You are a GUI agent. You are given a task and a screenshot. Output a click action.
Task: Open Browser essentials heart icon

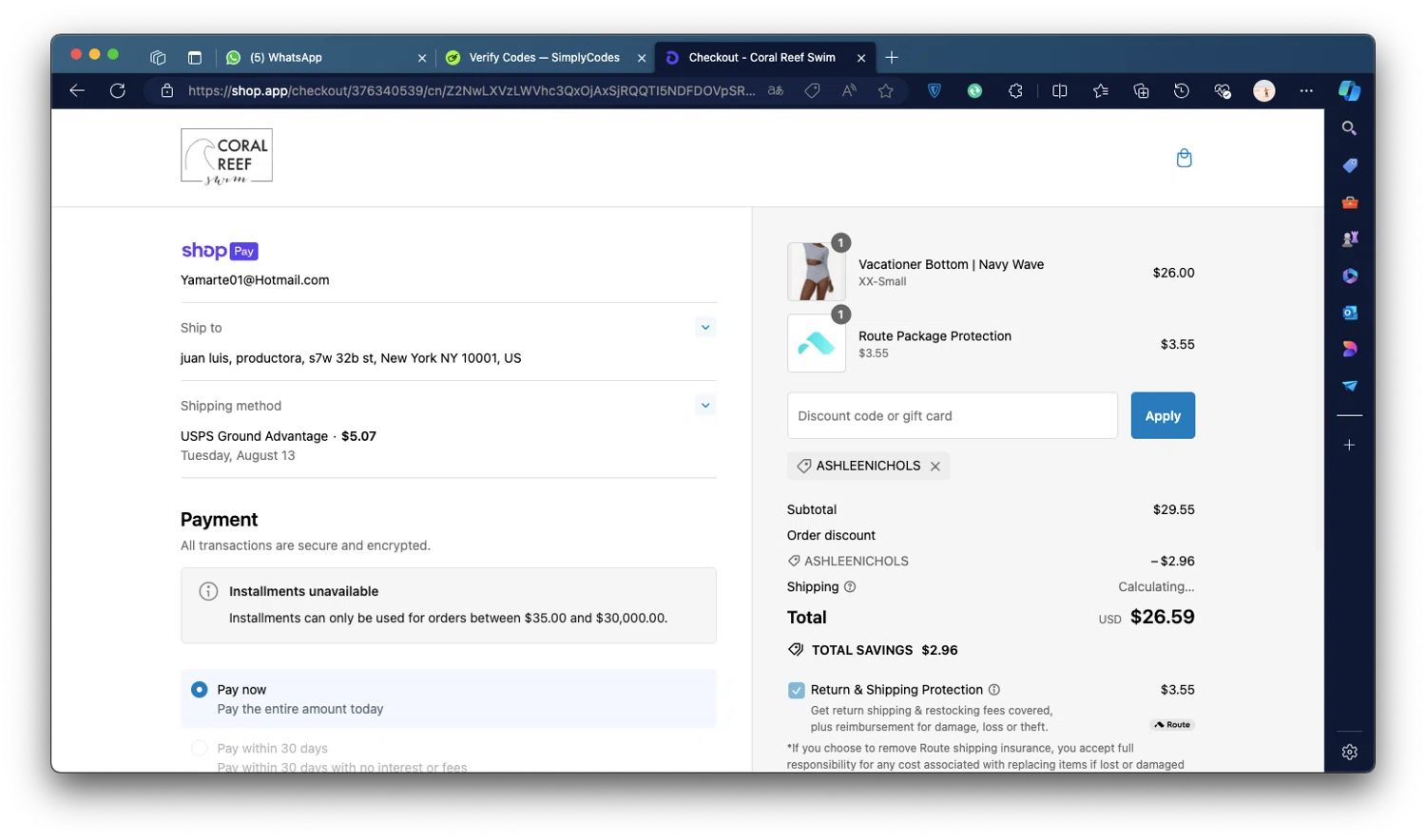click(x=1223, y=90)
